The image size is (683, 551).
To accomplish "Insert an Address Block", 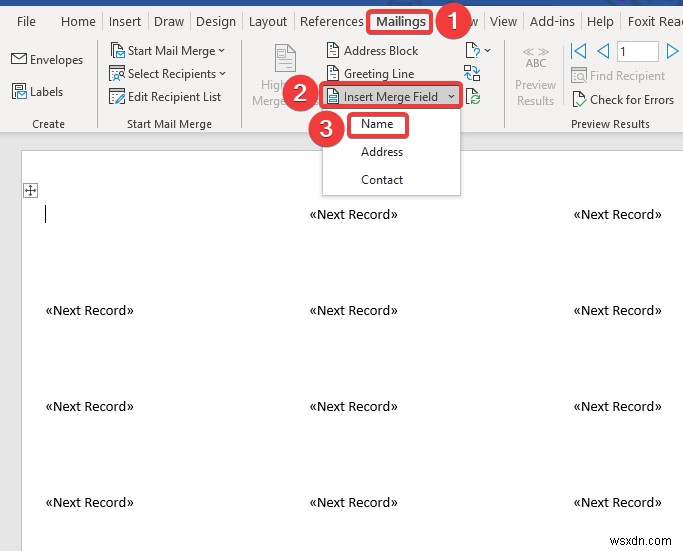I will (373, 51).
